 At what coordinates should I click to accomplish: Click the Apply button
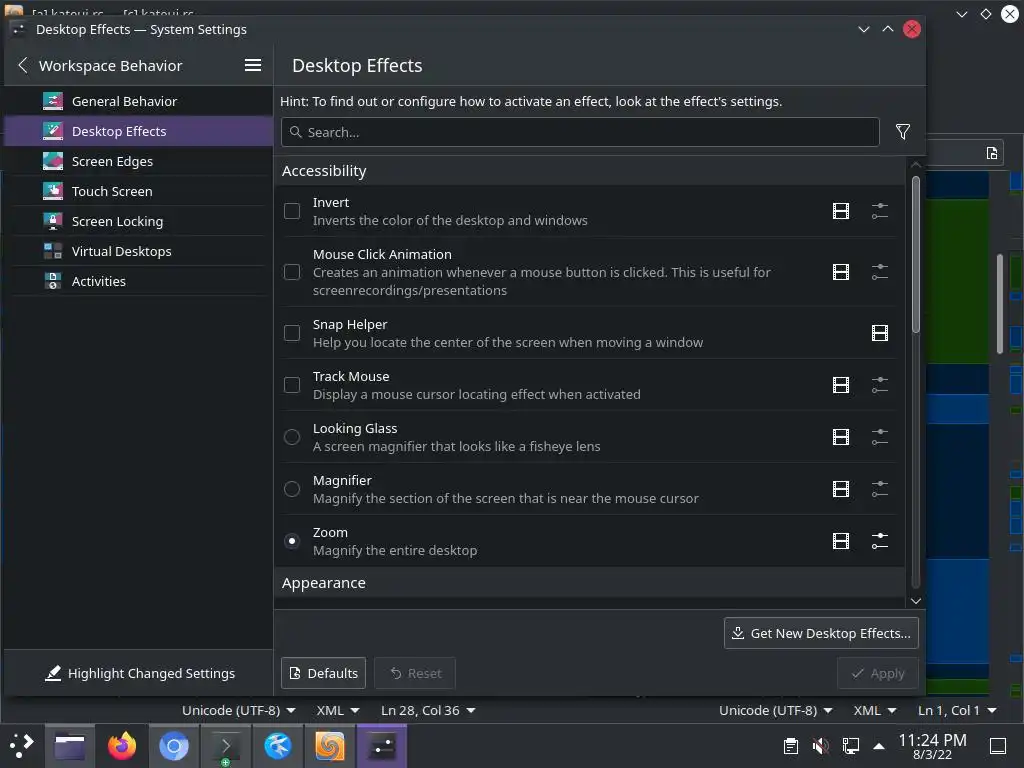878,673
